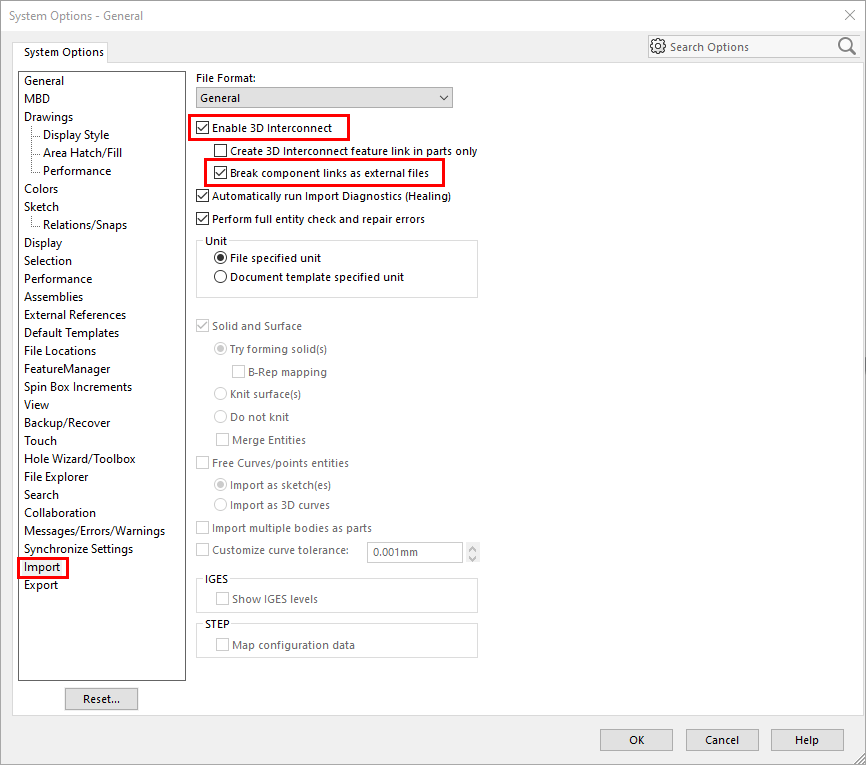The image size is (866, 765).
Task: Open File Locations settings
Action: 60,351
